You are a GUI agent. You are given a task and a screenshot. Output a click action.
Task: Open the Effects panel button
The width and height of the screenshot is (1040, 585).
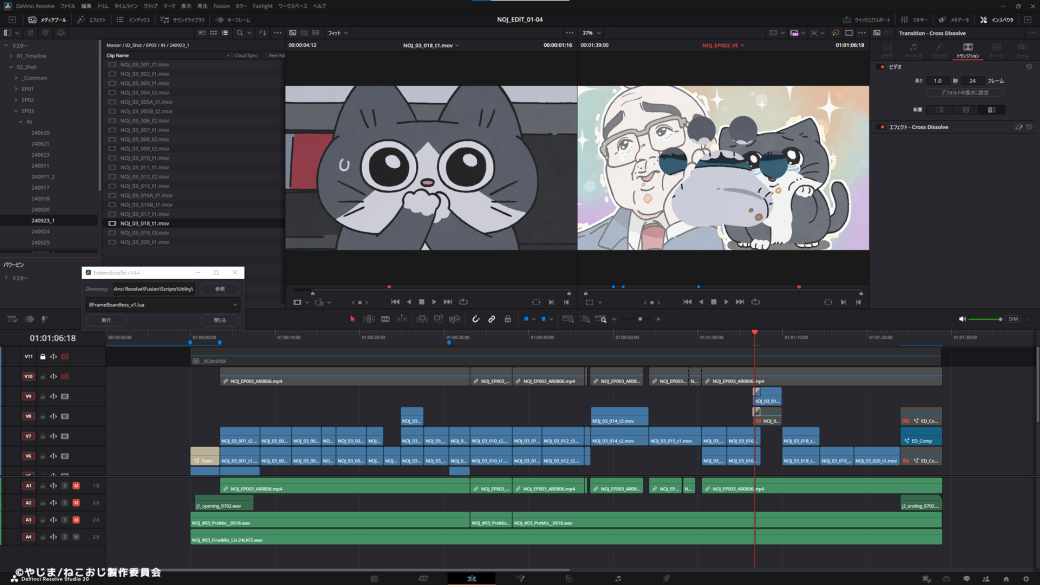point(92,20)
